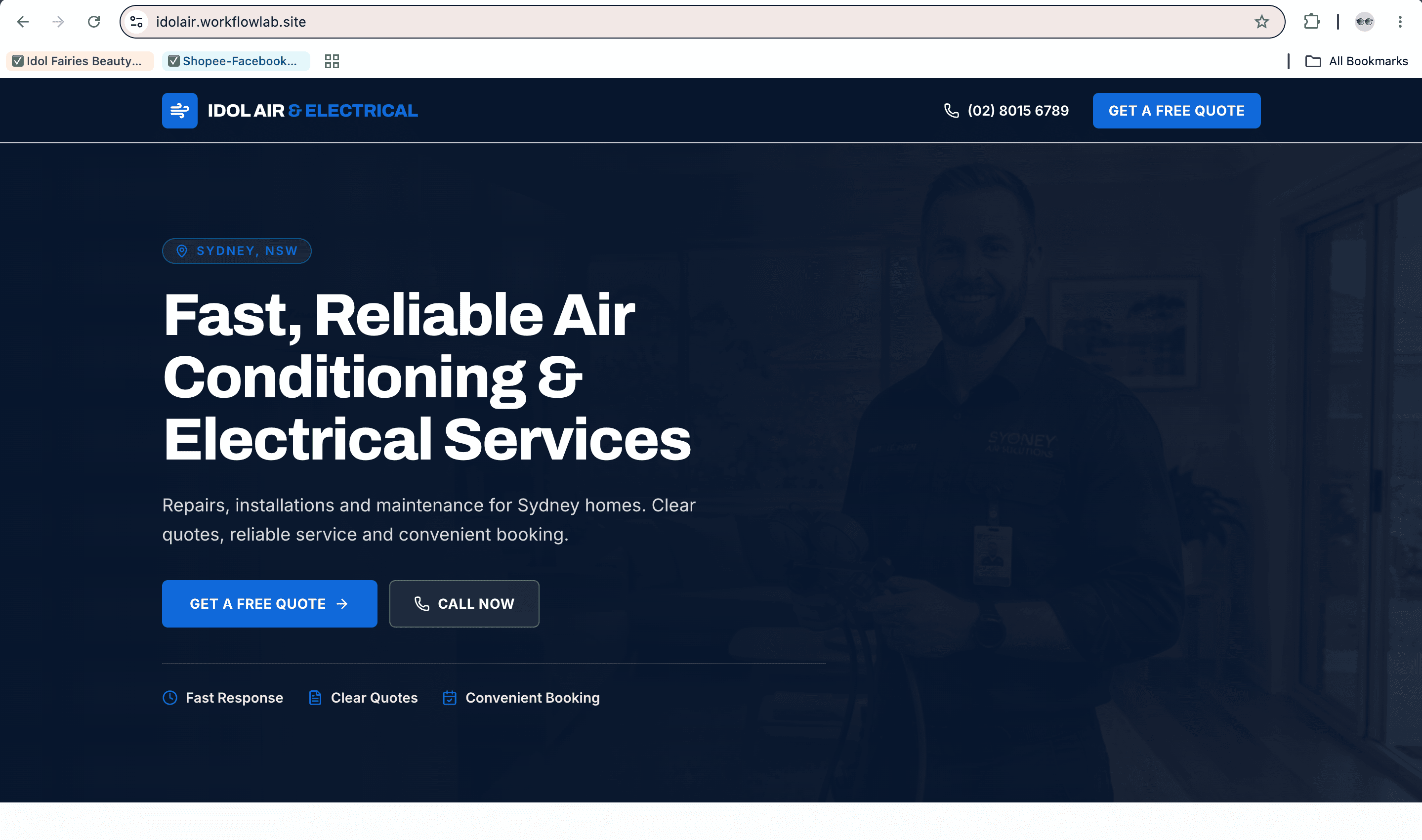Click the All Bookmarks folder icon
1422x840 pixels.
(x=1313, y=61)
